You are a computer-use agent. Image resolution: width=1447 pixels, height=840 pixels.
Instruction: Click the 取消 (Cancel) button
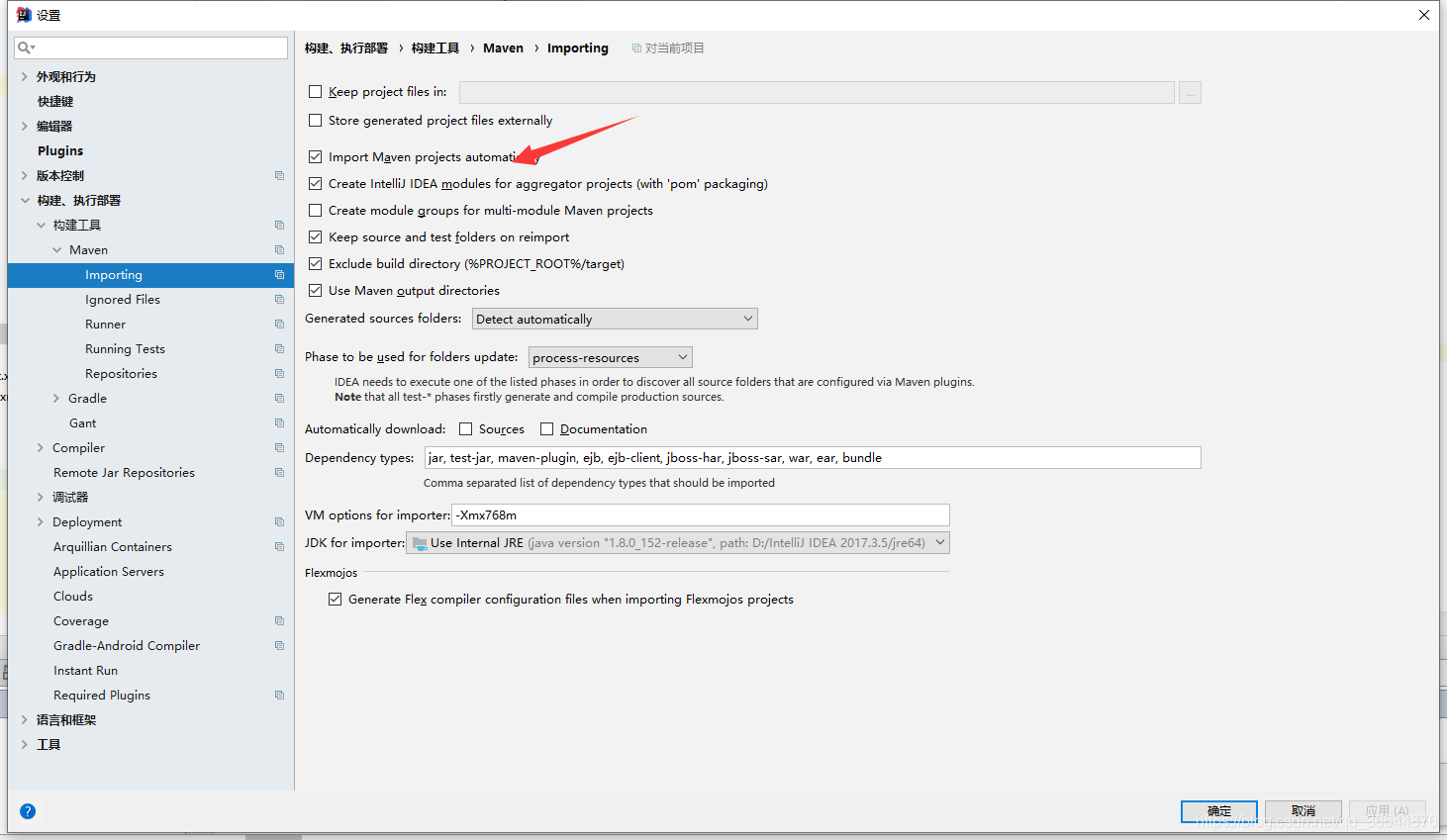pos(1303,811)
